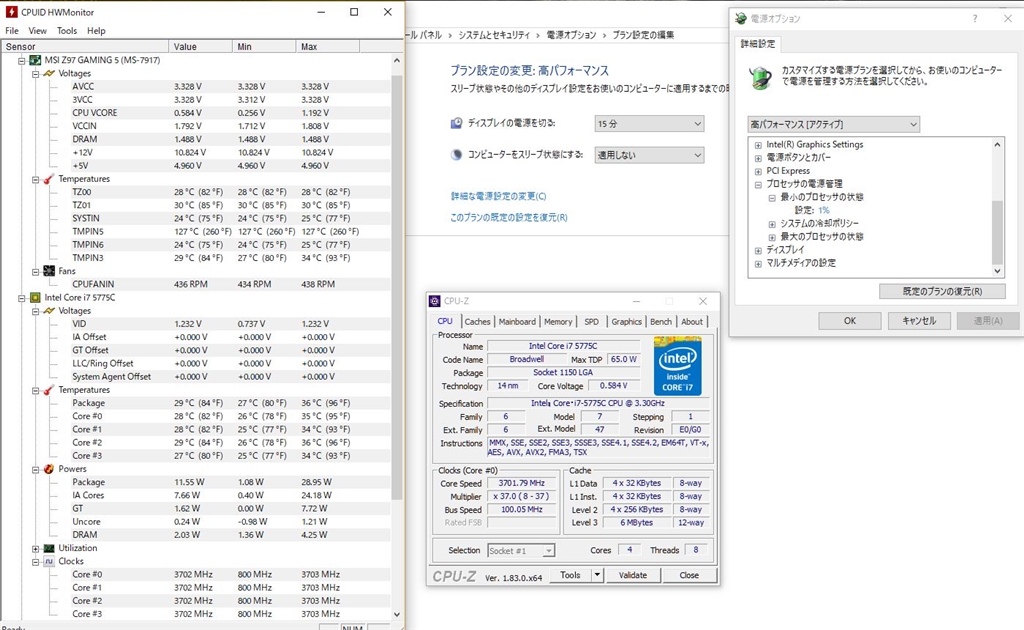Open the Tools menu in HWMonitor
Viewport: 1024px width, 630px height.
click(67, 31)
